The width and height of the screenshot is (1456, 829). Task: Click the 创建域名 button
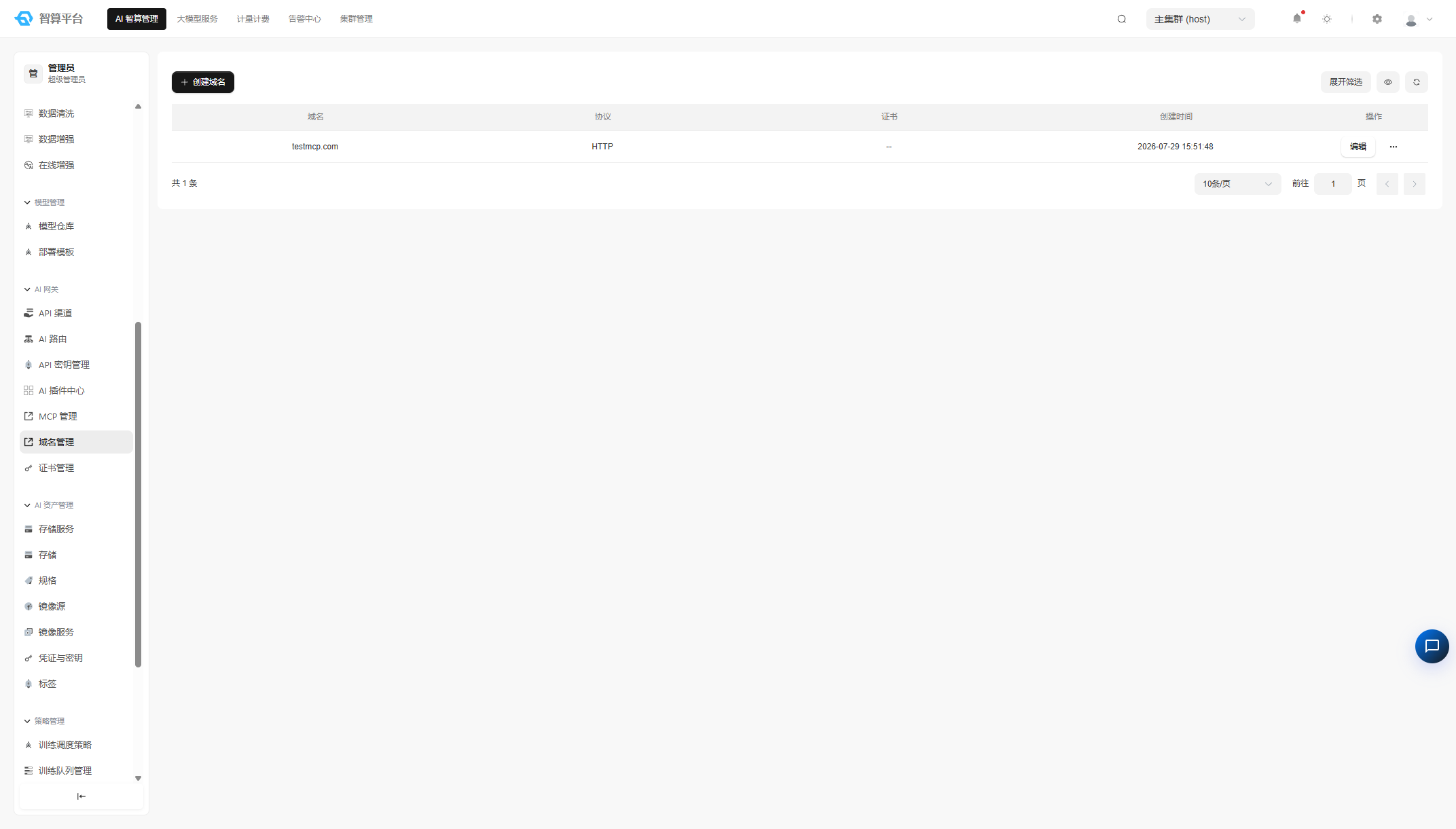pos(203,82)
